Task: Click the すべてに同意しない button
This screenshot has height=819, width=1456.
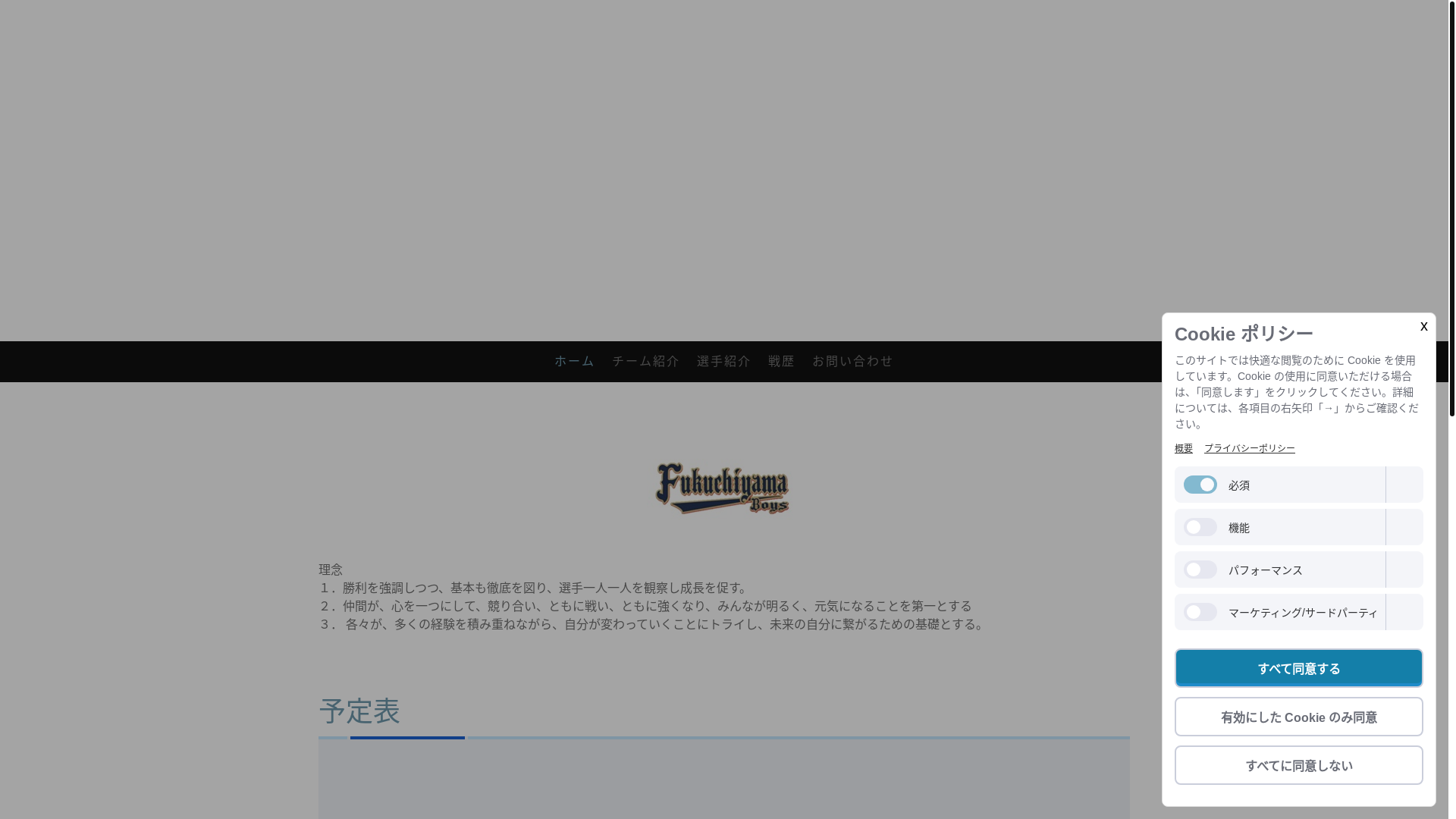Action: click(1299, 765)
